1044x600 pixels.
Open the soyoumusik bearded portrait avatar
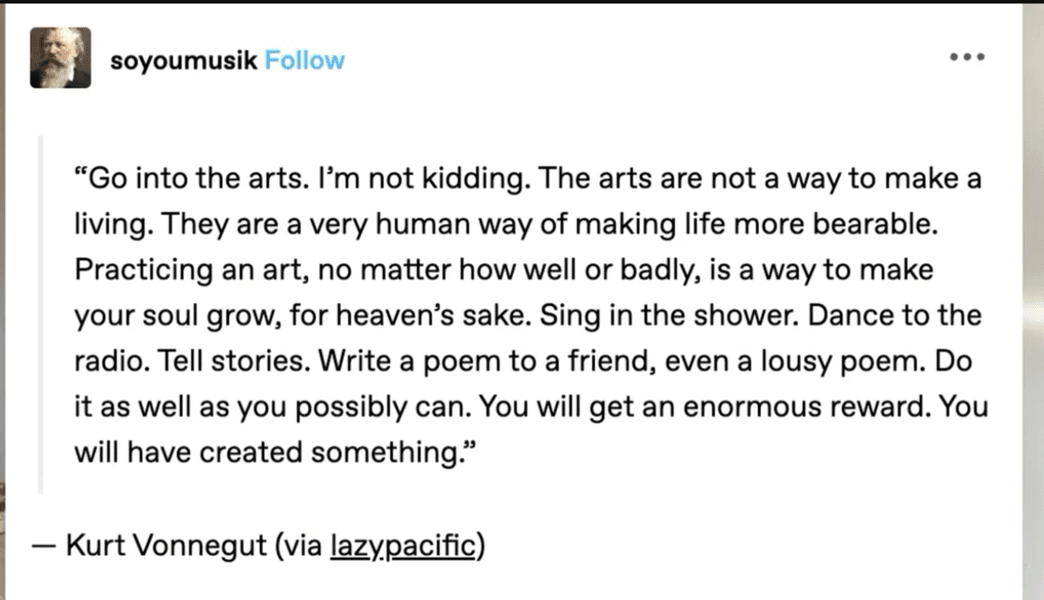[x=61, y=58]
